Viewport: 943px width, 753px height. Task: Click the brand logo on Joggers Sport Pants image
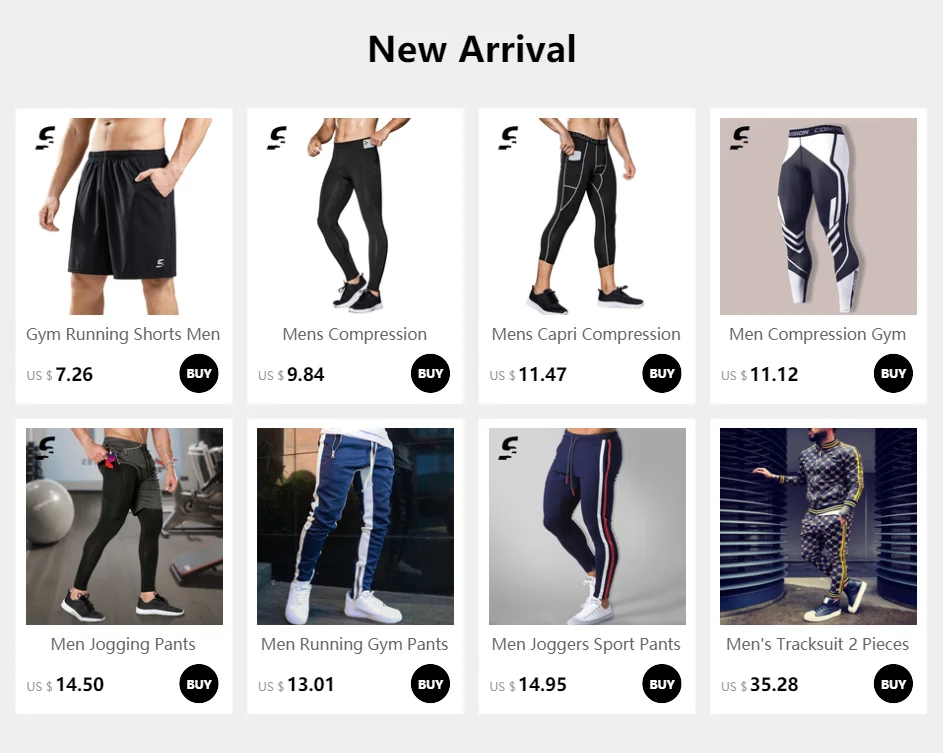[508, 448]
